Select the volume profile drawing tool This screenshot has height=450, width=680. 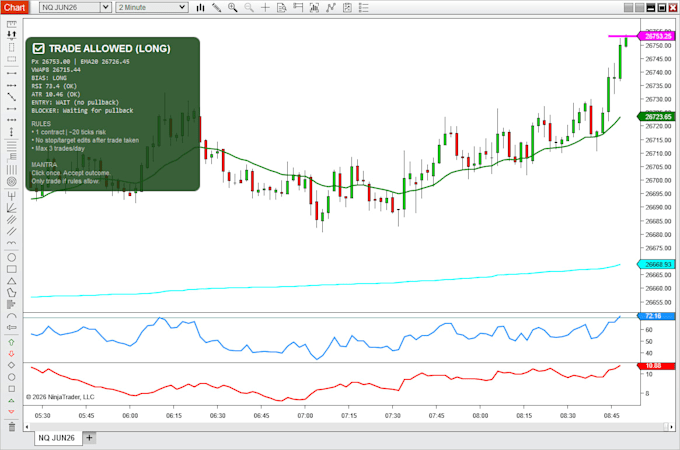(x=12, y=304)
